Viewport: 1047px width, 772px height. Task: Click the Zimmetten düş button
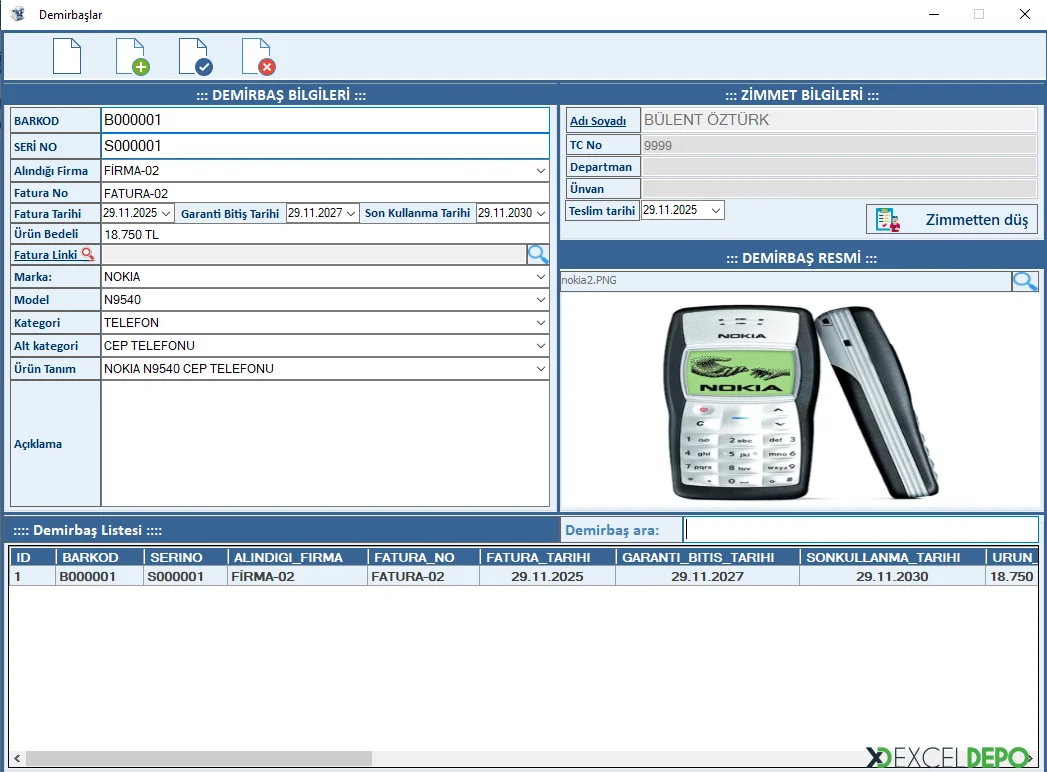[x=951, y=219]
